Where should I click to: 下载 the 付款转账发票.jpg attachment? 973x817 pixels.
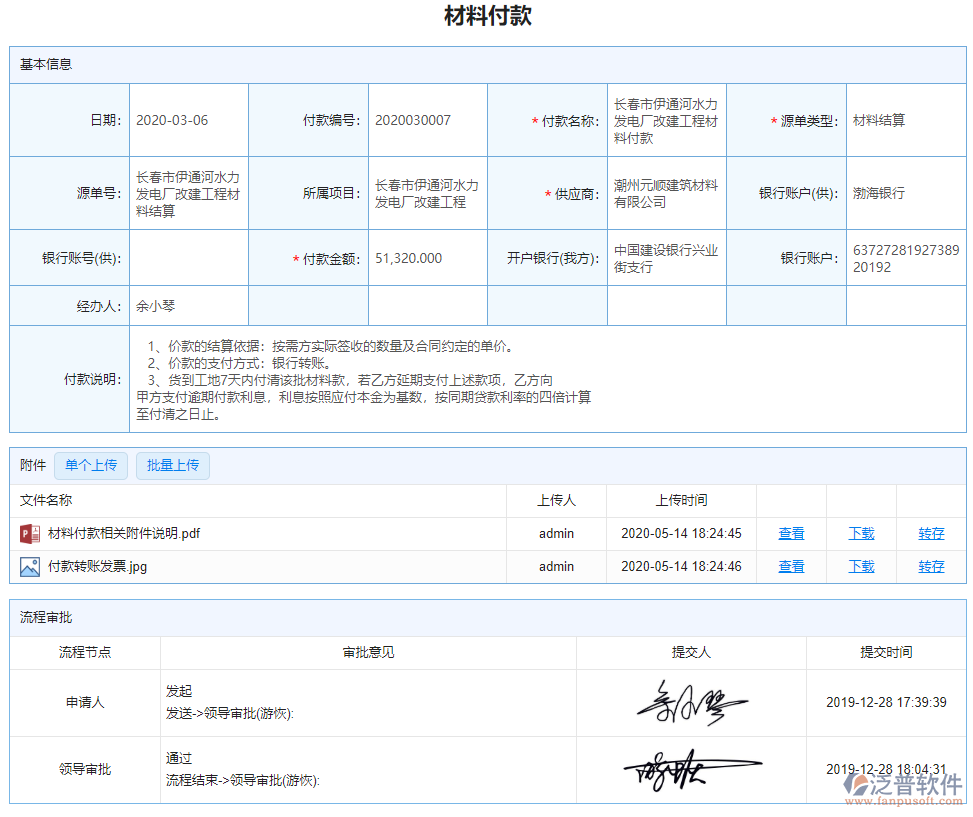point(860,566)
